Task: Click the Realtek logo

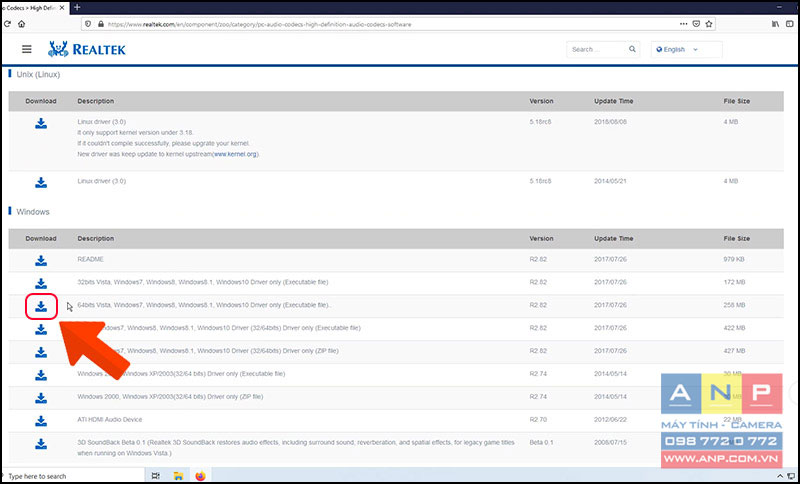Action: click(86, 49)
